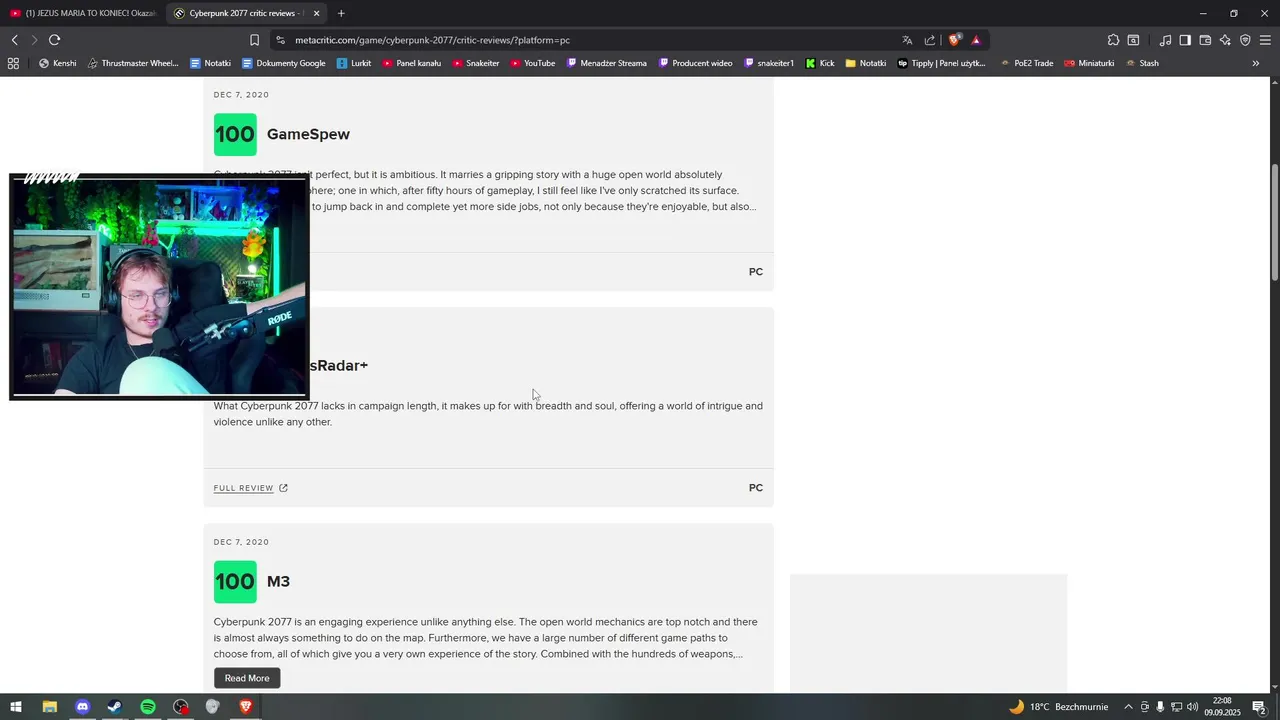Open the clock showing 22:08

pos(1223,707)
